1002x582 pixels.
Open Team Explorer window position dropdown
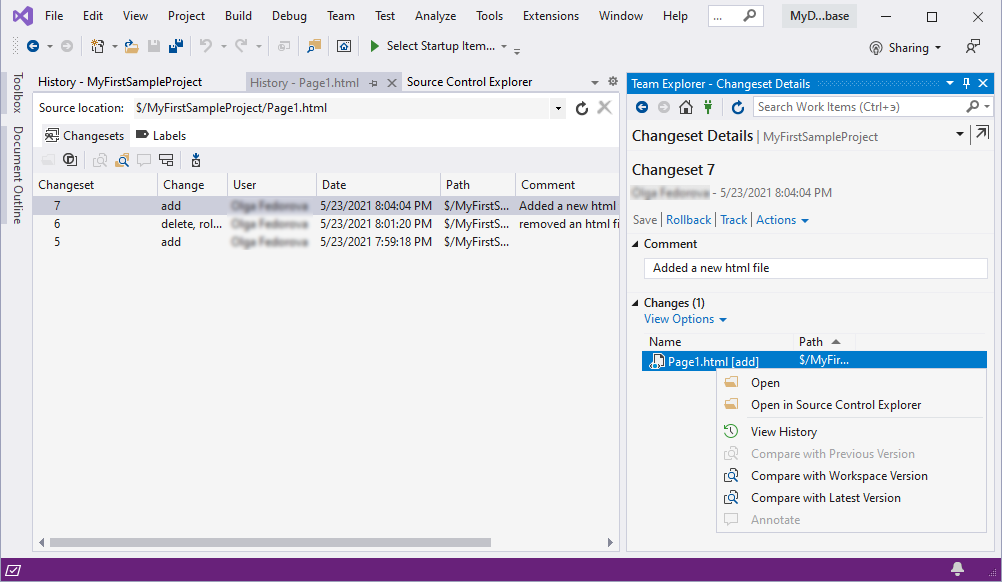(x=950, y=83)
